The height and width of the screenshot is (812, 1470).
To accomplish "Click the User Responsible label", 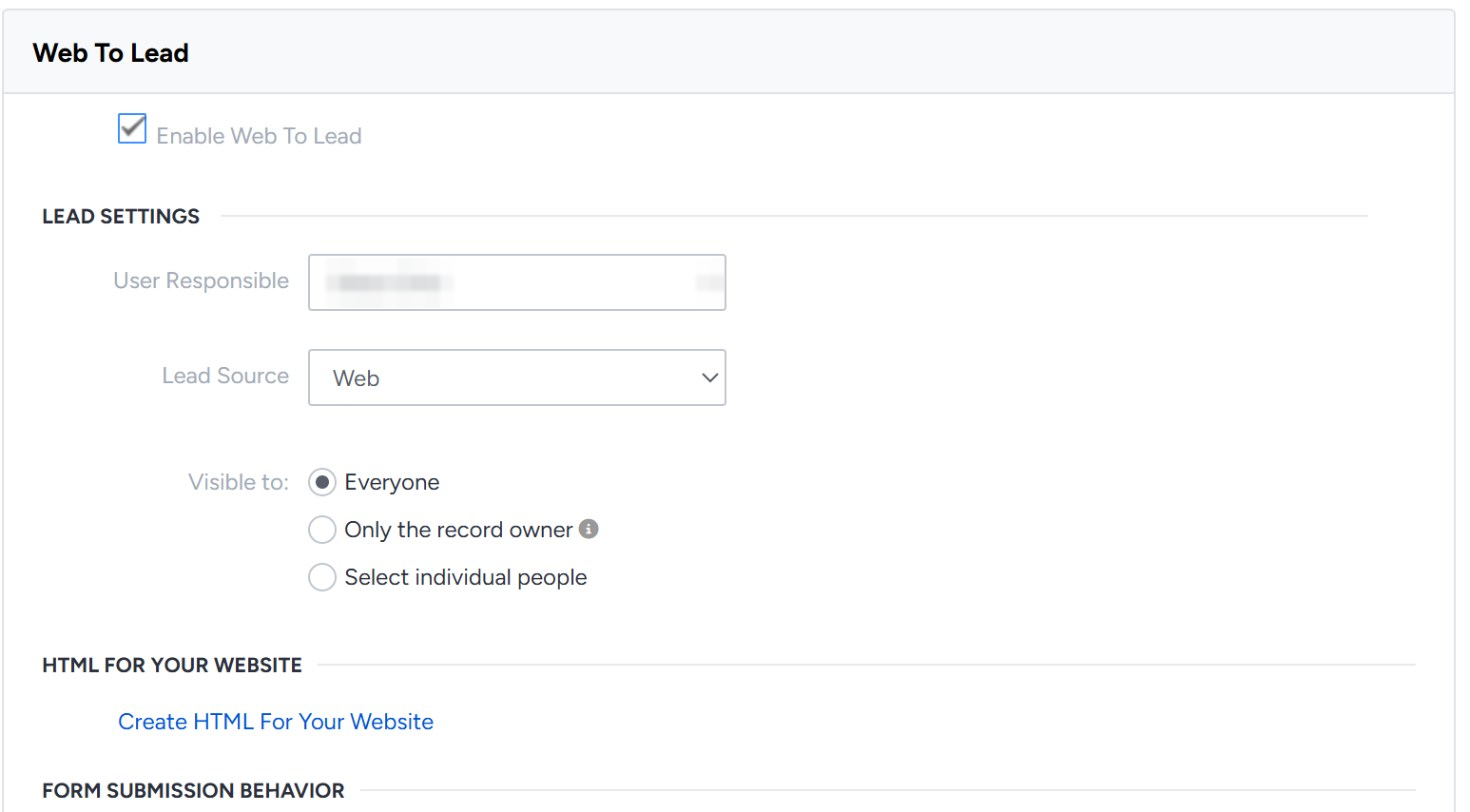I will click(201, 281).
